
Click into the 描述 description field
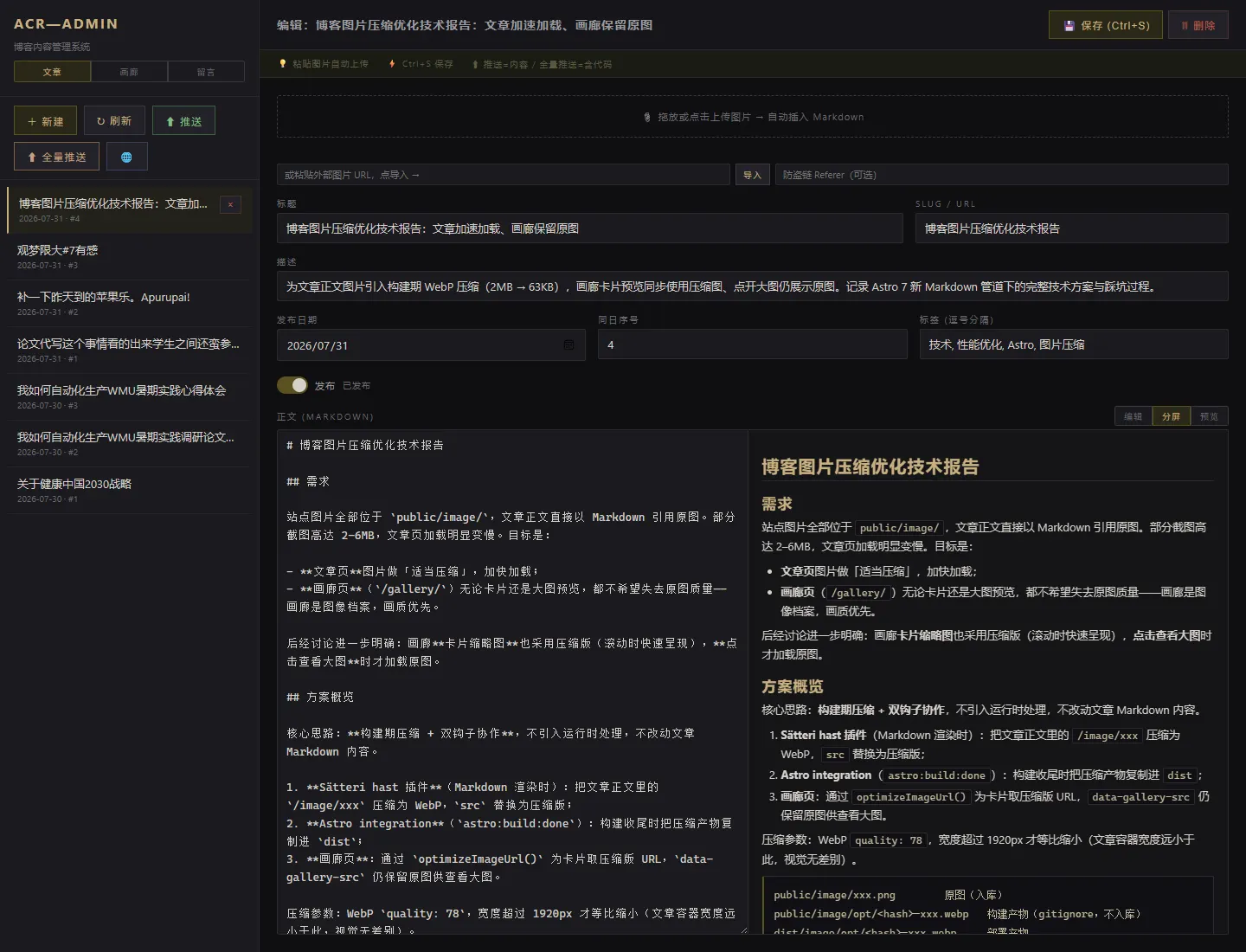point(753,286)
